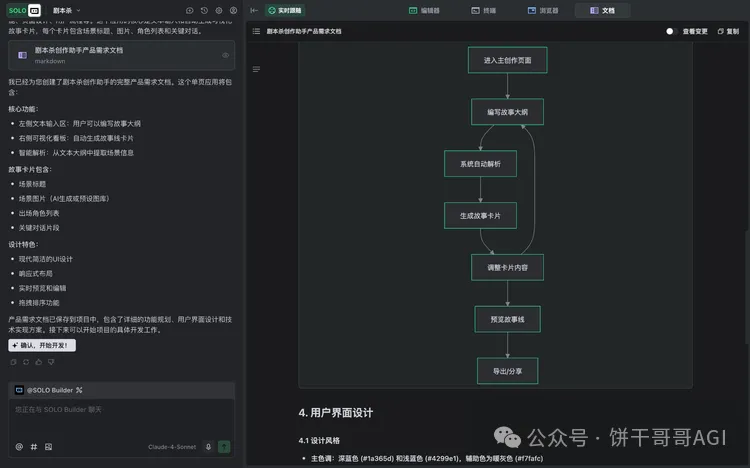Select the 文档 tab

click(602, 11)
